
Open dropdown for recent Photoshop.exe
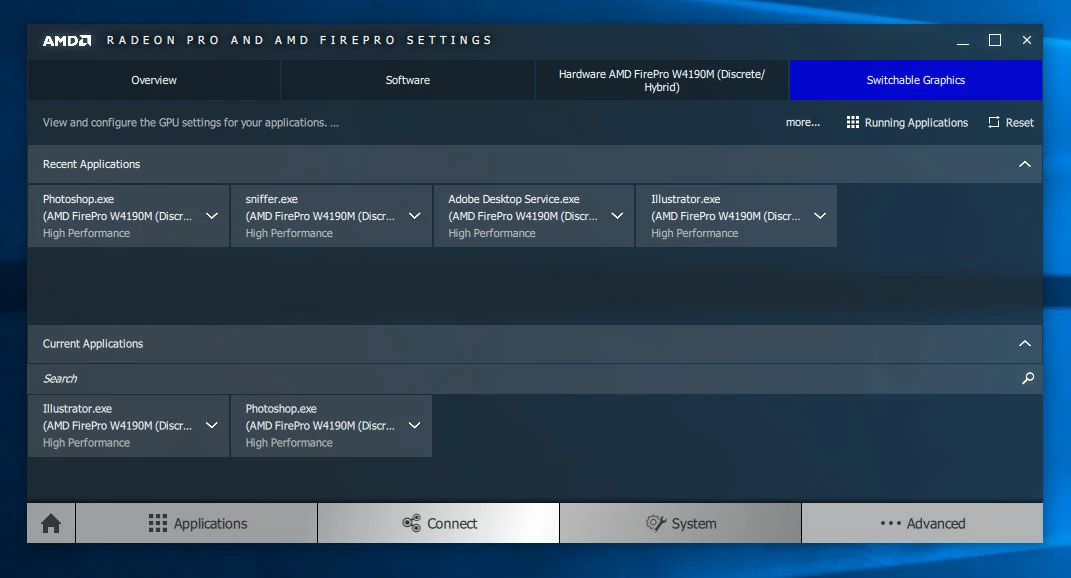point(212,216)
